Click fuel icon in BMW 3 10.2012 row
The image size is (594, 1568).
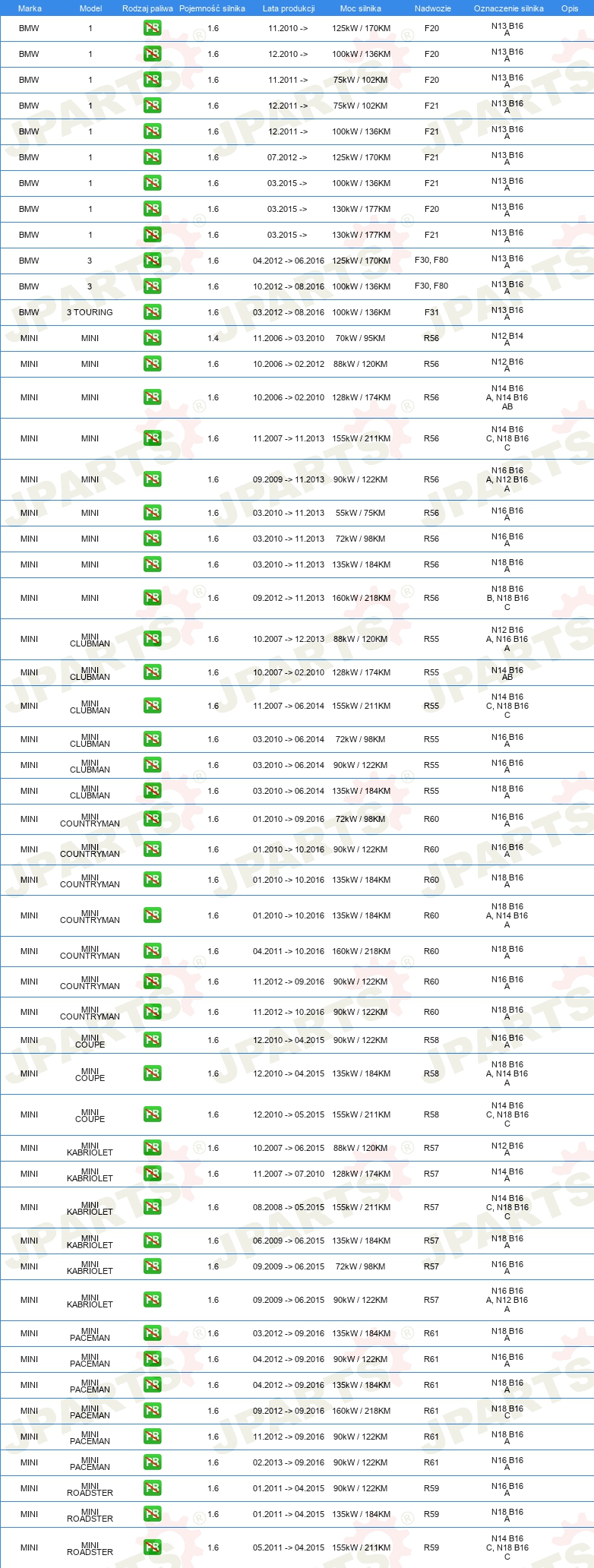pyautogui.click(x=152, y=287)
